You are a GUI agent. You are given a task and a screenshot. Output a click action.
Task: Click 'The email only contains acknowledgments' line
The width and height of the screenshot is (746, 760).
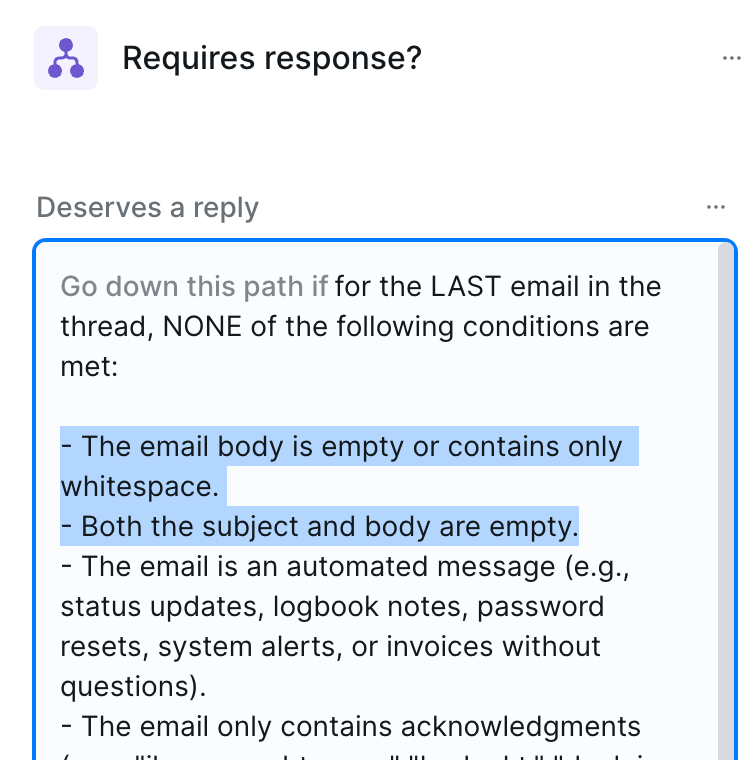351,726
